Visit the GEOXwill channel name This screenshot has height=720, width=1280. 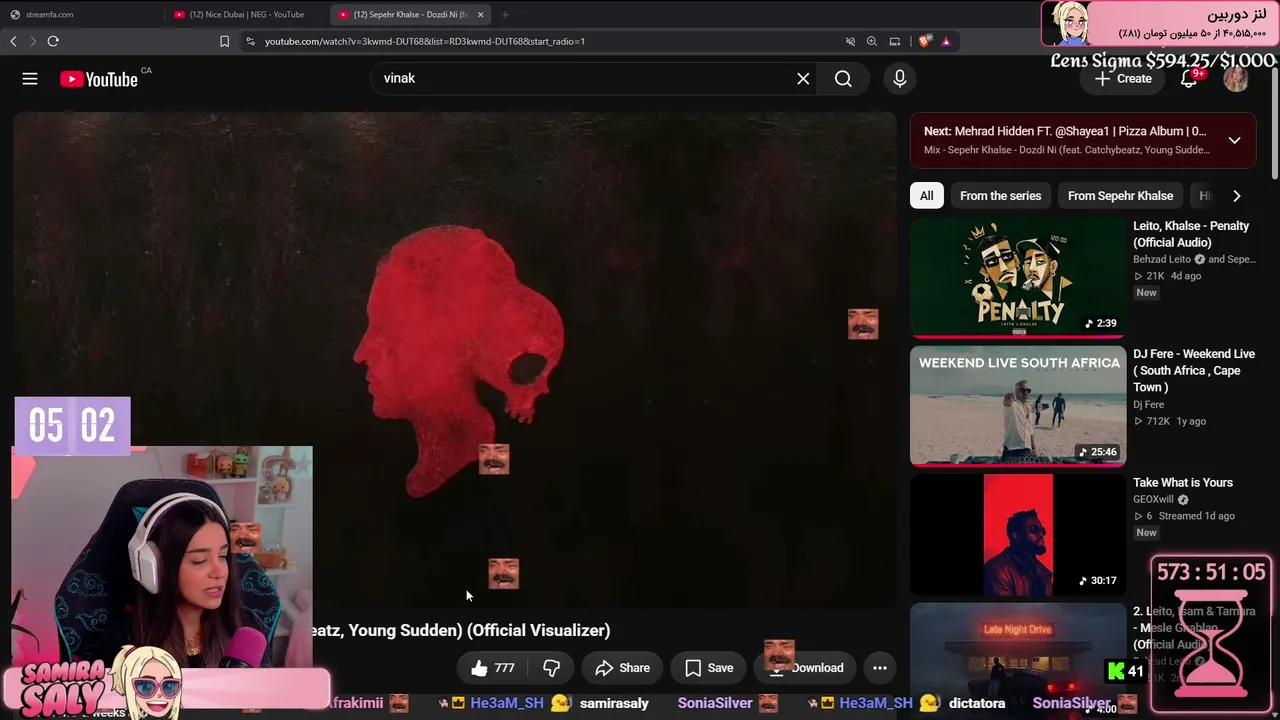coord(1153,500)
